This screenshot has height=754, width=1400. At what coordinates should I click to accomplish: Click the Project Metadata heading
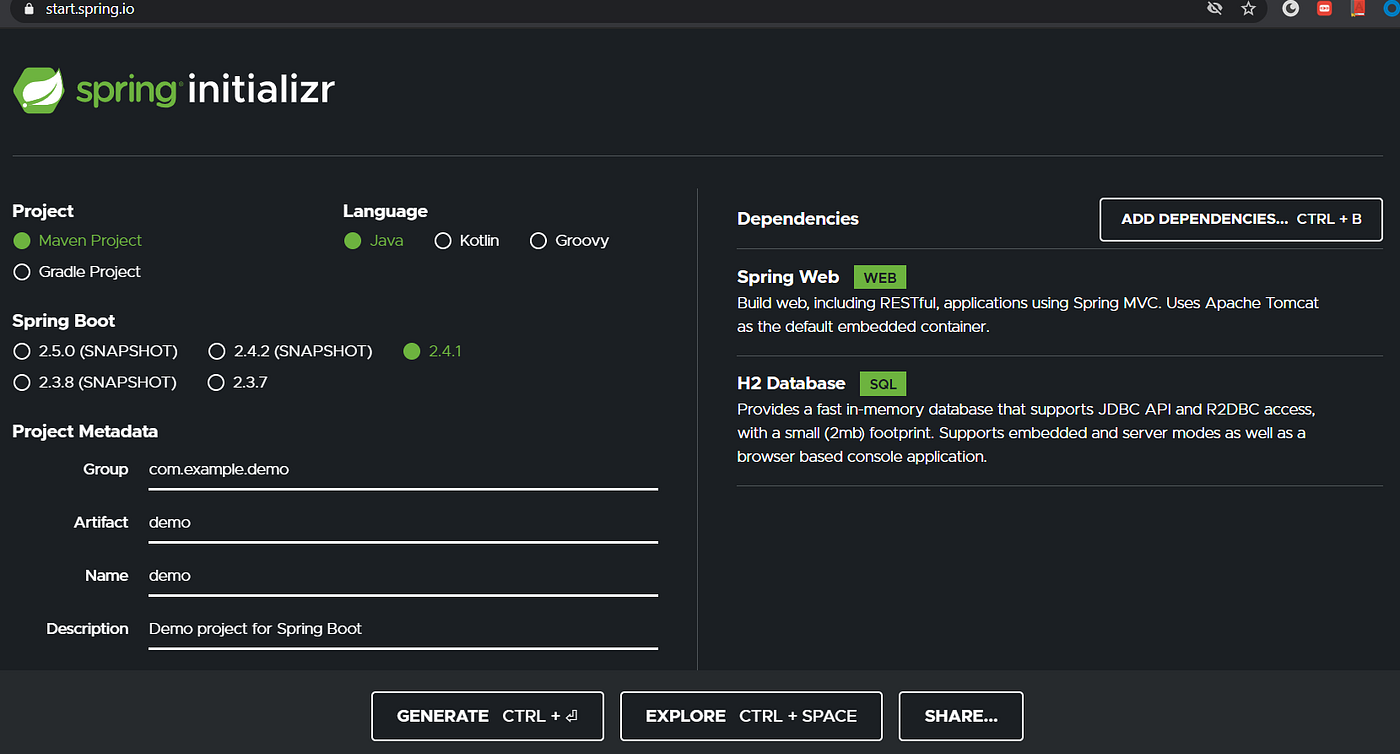point(85,431)
